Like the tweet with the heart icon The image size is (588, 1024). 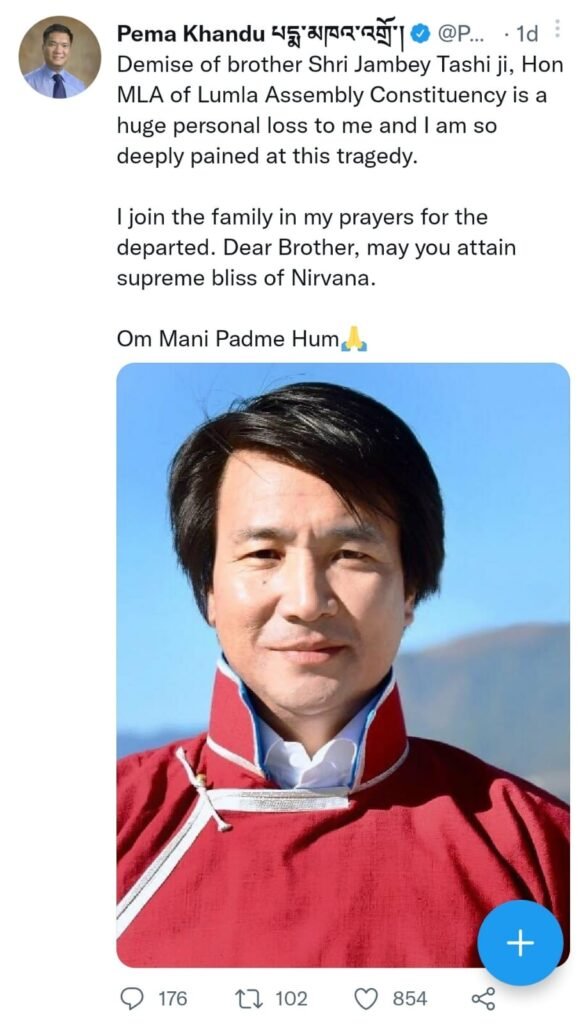click(x=367, y=999)
